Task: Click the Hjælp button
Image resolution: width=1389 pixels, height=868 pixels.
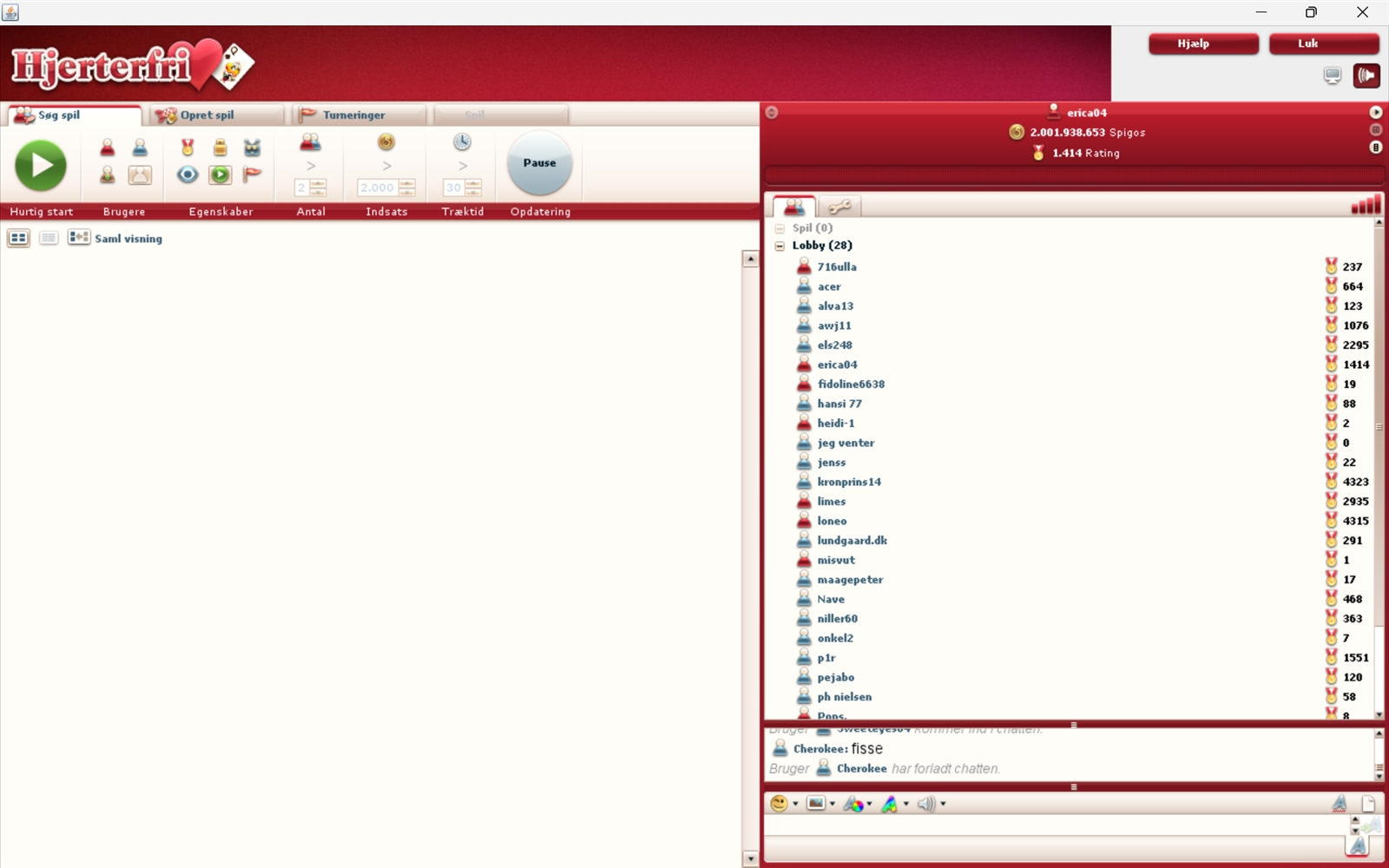Action: coord(1202,43)
